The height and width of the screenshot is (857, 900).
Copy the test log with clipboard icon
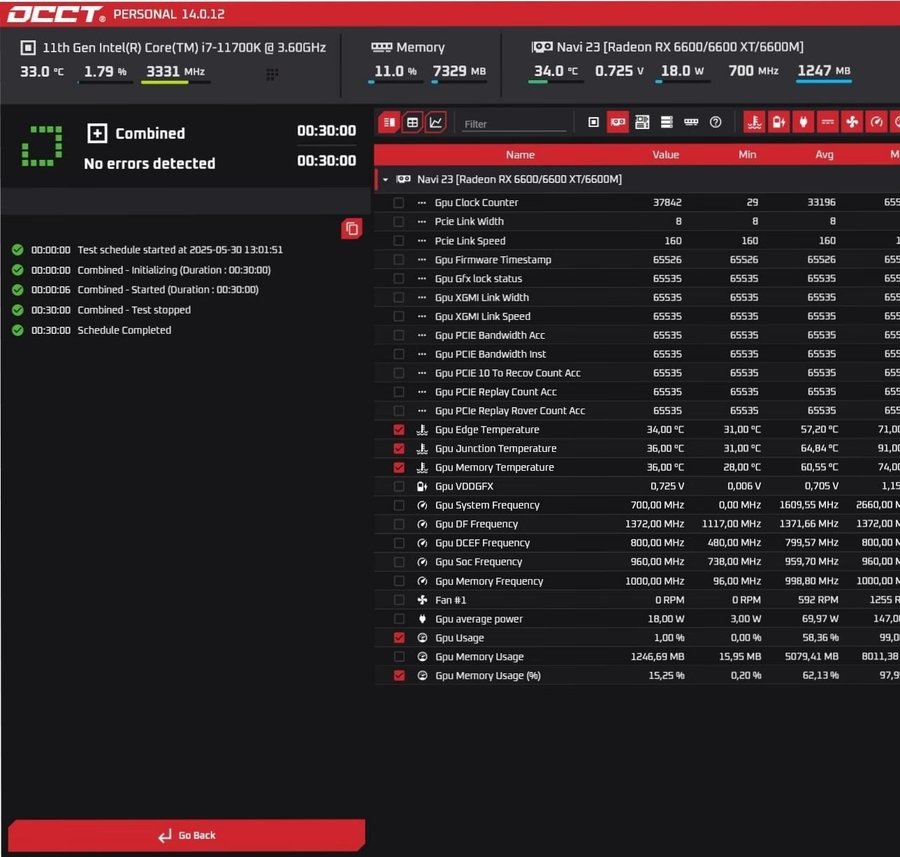[x=351, y=229]
